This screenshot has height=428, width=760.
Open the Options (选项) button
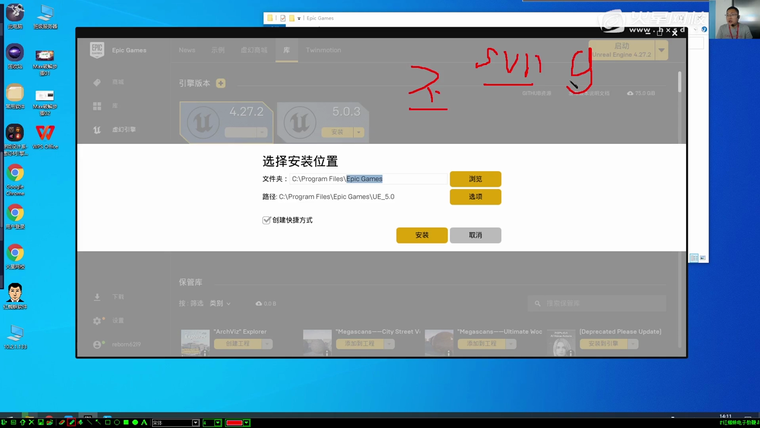tap(475, 197)
